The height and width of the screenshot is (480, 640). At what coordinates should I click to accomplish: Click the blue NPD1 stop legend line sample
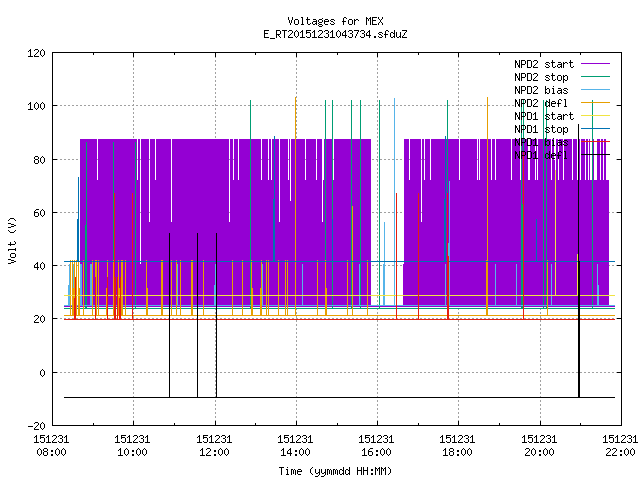(596, 129)
